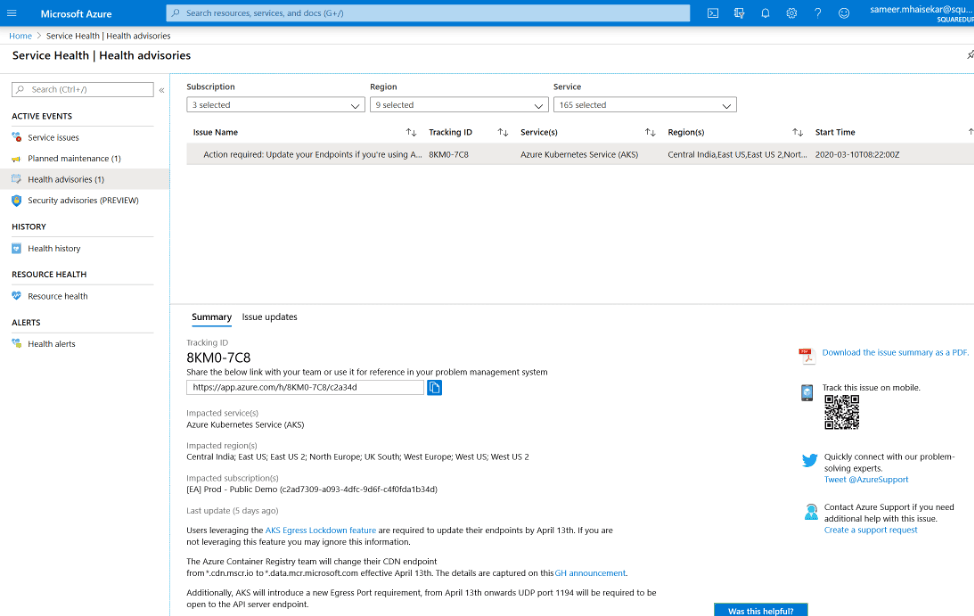Collapse the sidebar with double chevron
This screenshot has height=616, width=974.
tap(162, 90)
